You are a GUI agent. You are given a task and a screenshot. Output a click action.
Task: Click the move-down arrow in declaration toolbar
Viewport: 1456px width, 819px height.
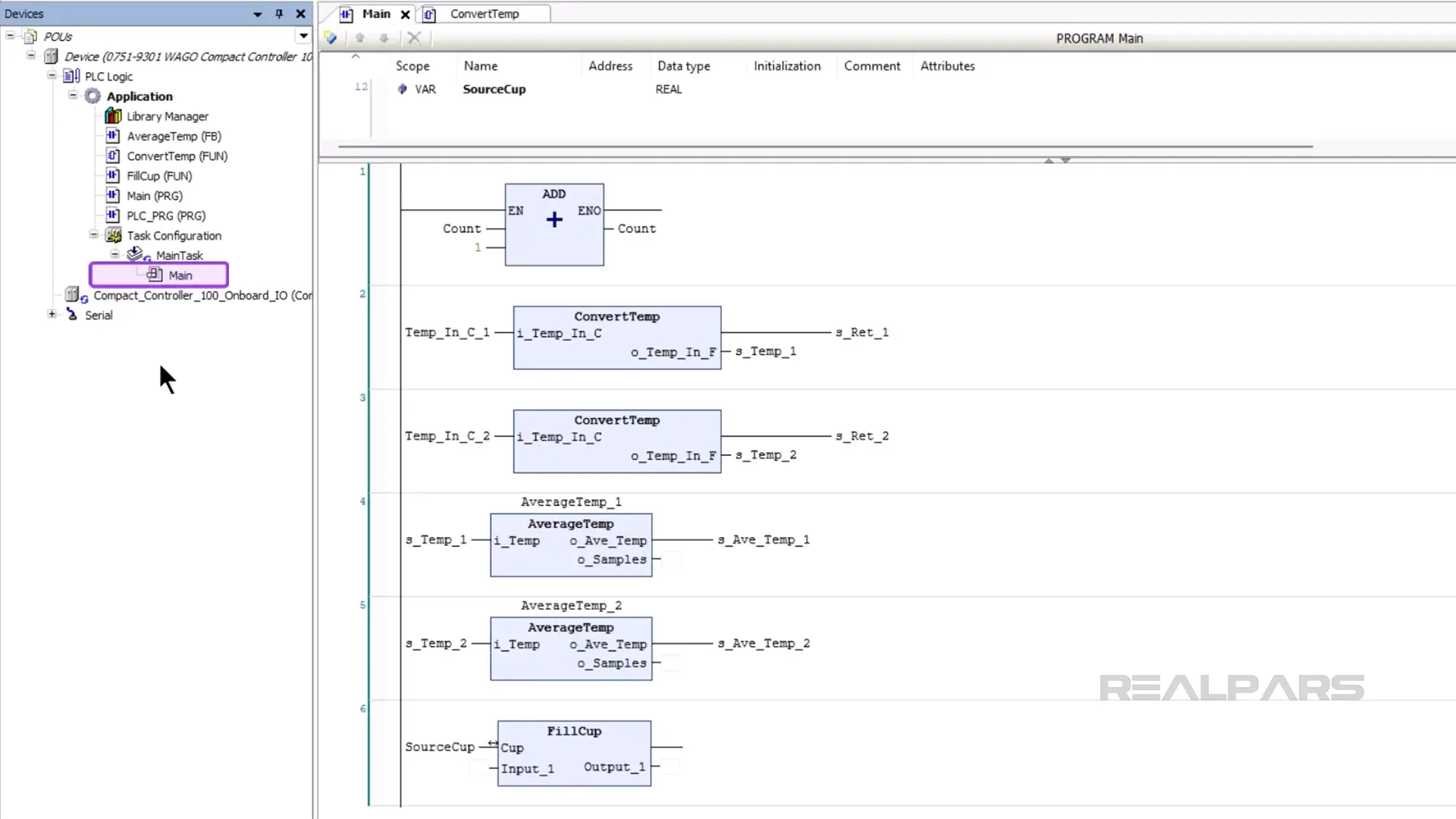(384, 38)
